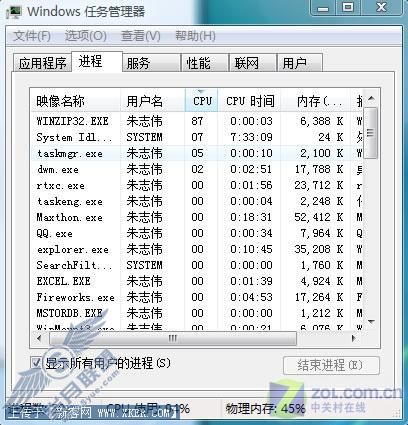The width and height of the screenshot is (408, 425).
Task: Open the 文件(F) menu
Action: click(32, 36)
